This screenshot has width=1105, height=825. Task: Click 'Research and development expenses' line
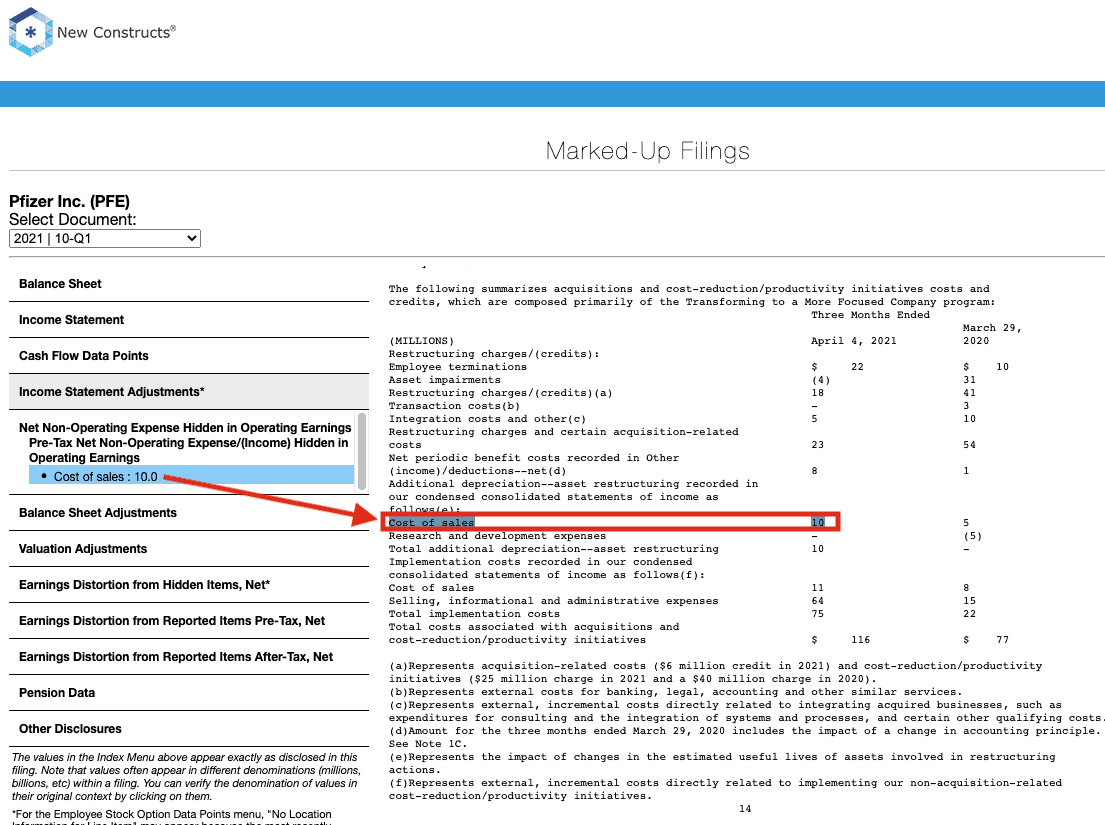tap(497, 536)
